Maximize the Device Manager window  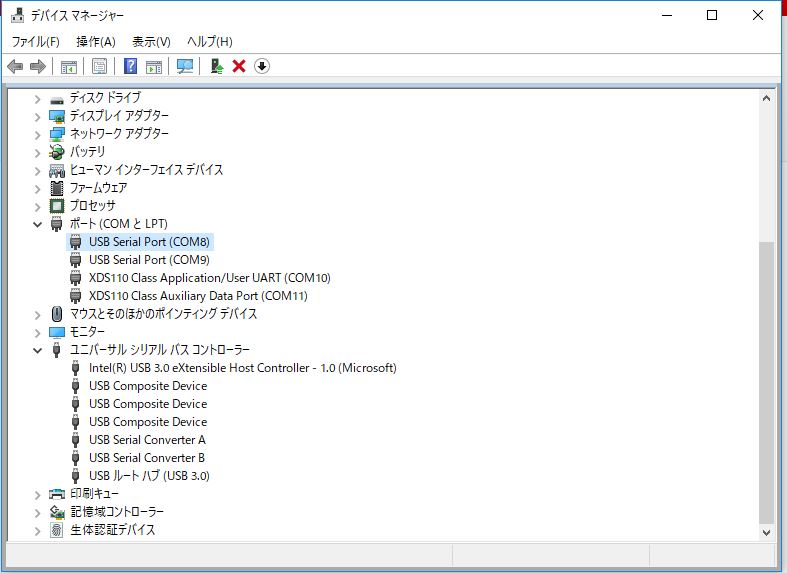coord(712,16)
